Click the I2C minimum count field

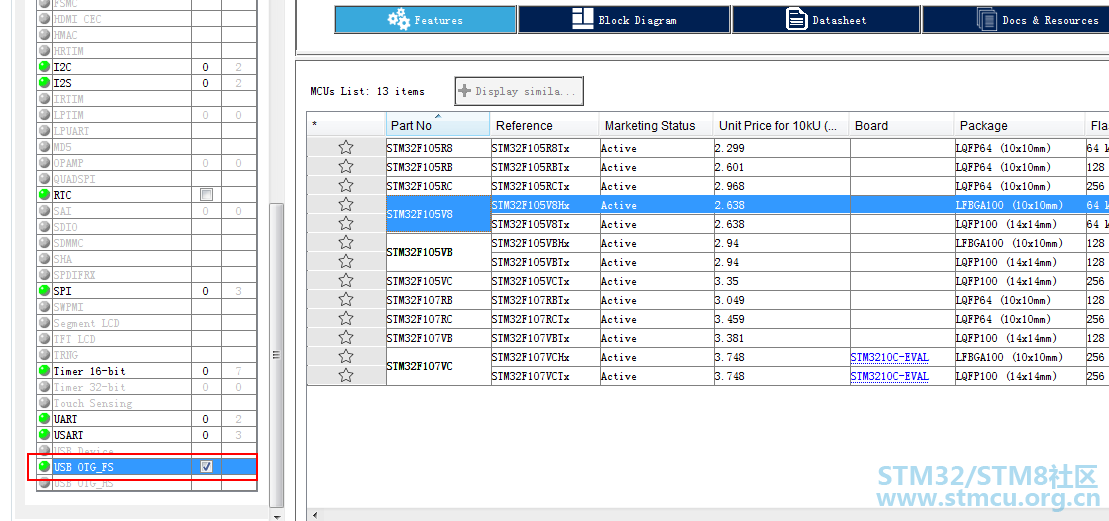pos(206,67)
